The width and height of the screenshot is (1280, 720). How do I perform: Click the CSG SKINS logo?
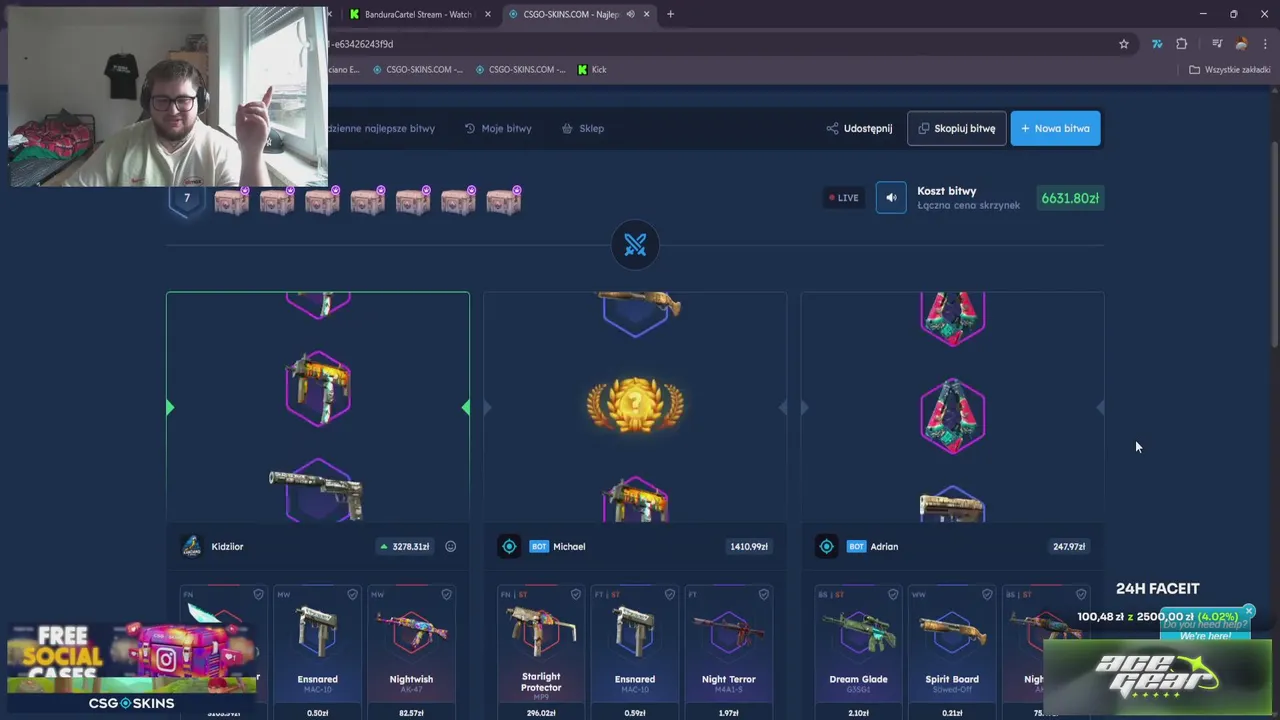pos(131,703)
